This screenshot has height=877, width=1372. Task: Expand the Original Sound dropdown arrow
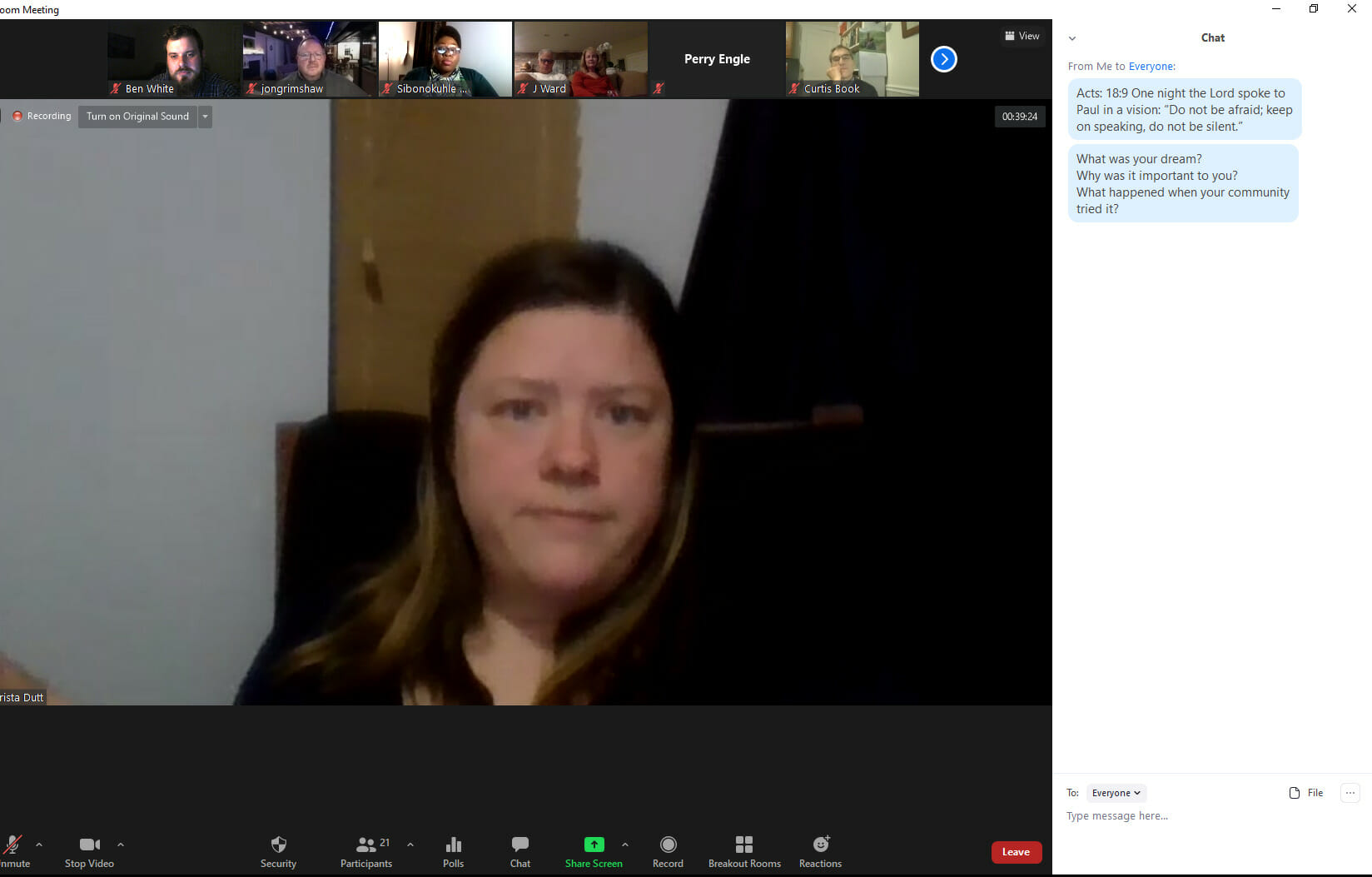205,117
